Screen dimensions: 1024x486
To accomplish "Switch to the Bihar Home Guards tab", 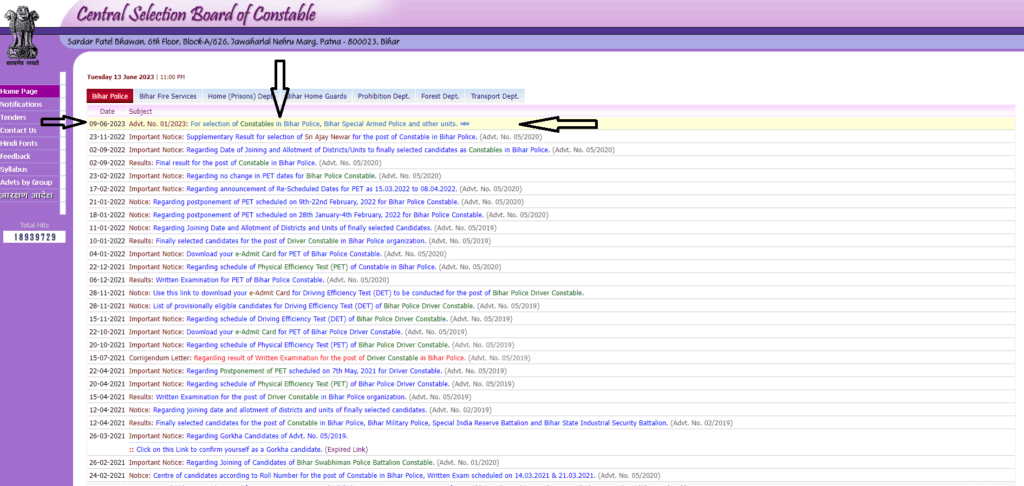I will pos(317,96).
